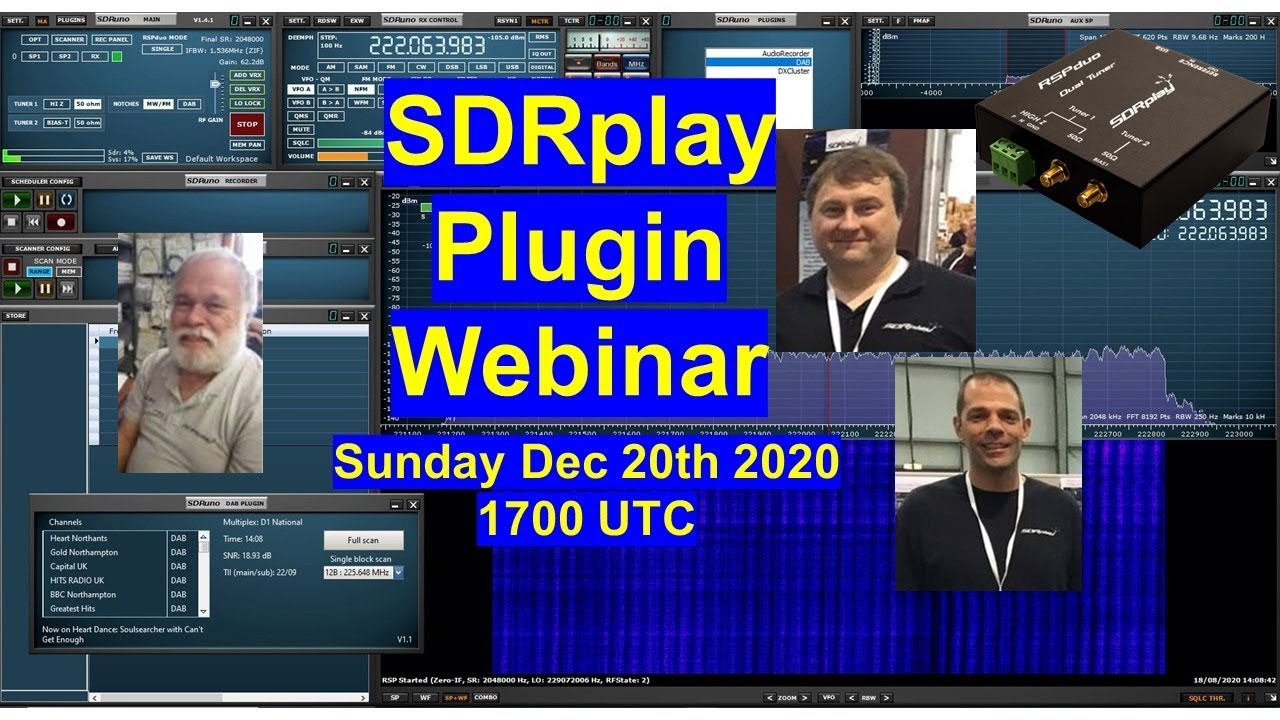Start recording with the red record button
Screen dimensions: 1280x720
click(x=63, y=222)
